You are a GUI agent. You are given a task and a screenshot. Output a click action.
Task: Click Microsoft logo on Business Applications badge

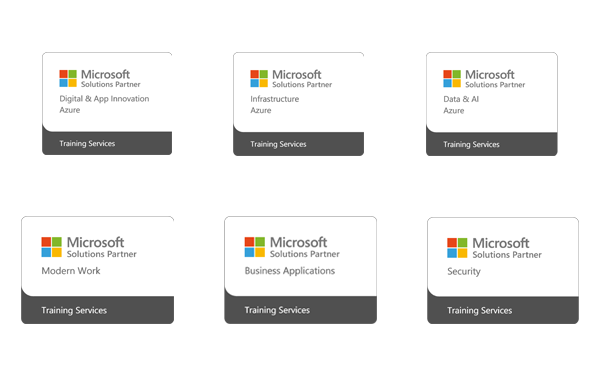click(255, 247)
